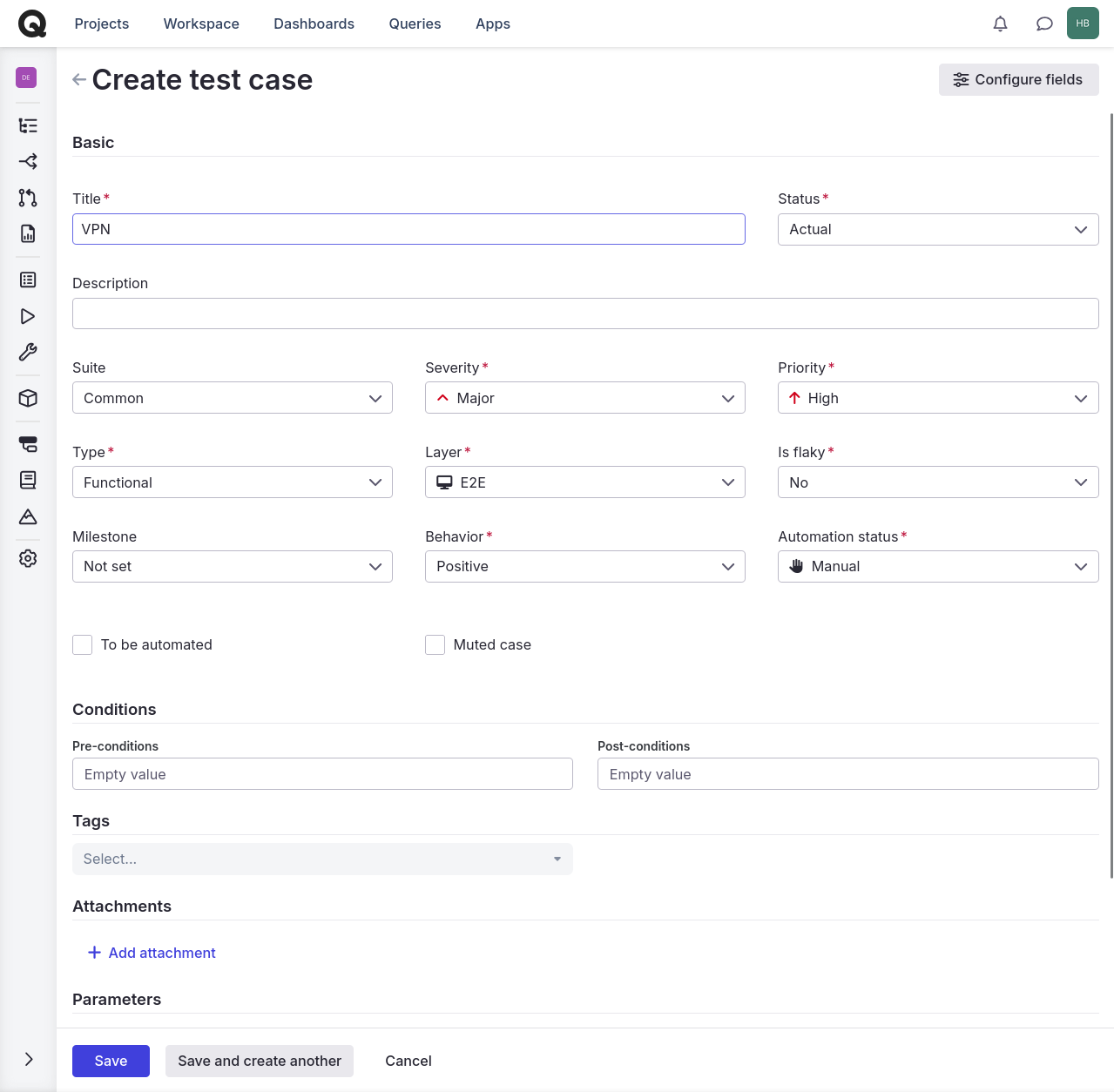
Task: Open the defects icon in sidebar
Action: point(28,444)
